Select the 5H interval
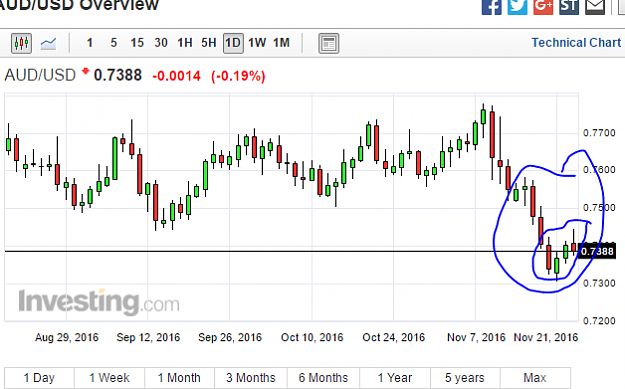Viewport: 625px width, 389px height. click(x=208, y=43)
